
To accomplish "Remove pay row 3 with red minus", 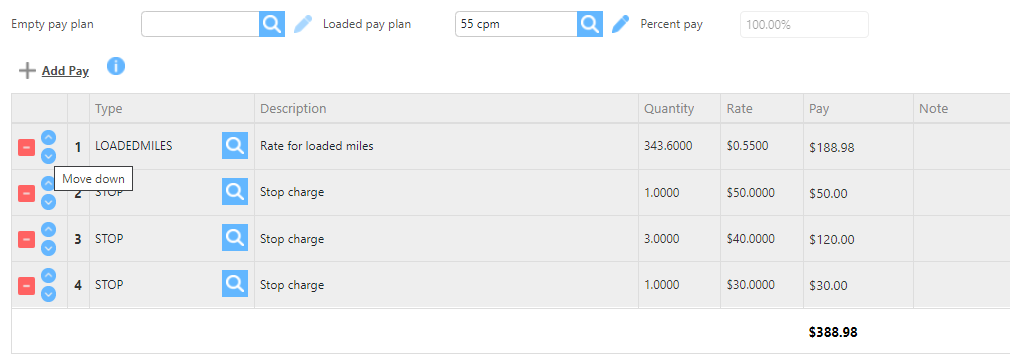I will [26, 239].
